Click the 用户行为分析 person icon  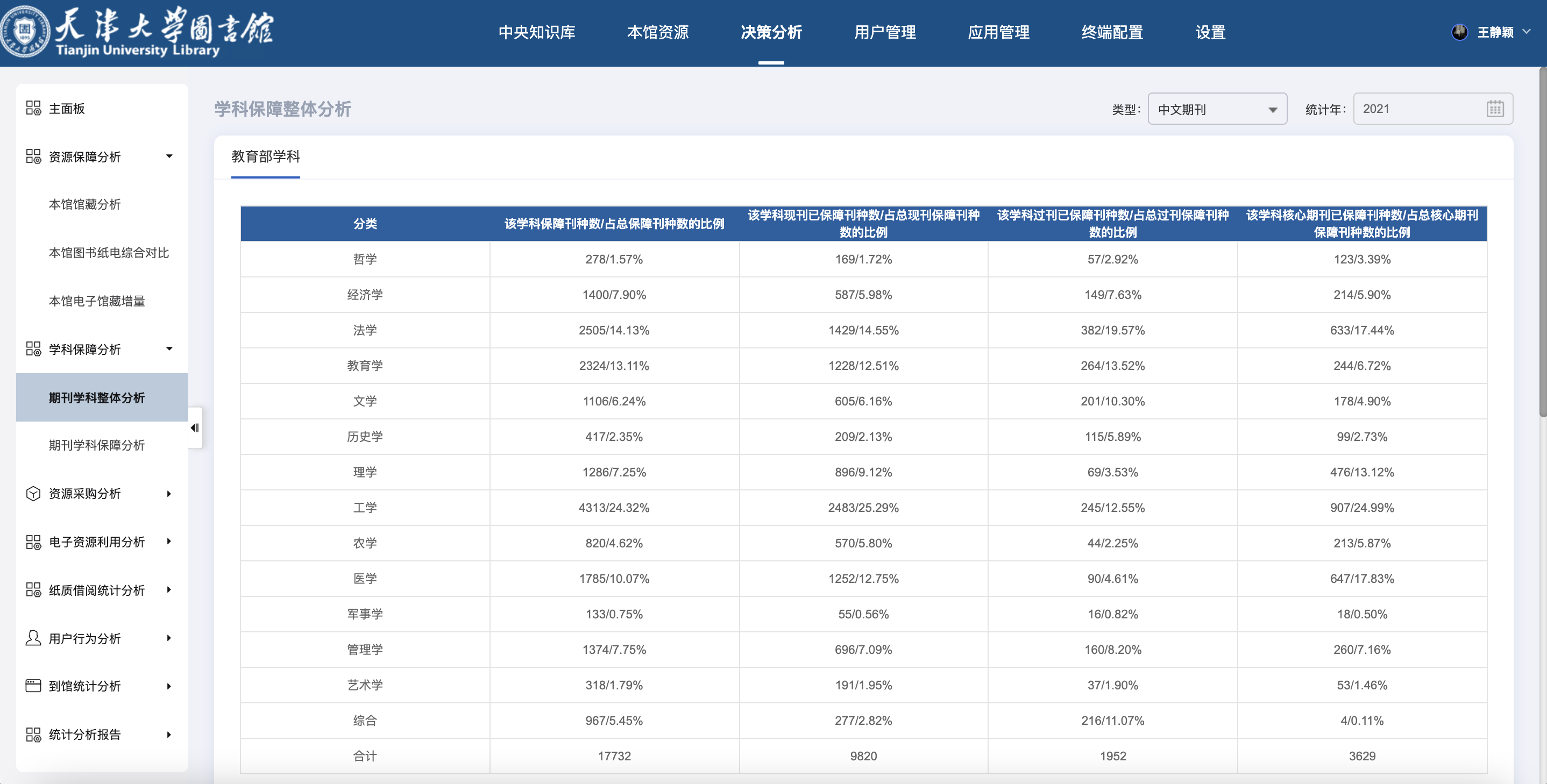click(33, 638)
